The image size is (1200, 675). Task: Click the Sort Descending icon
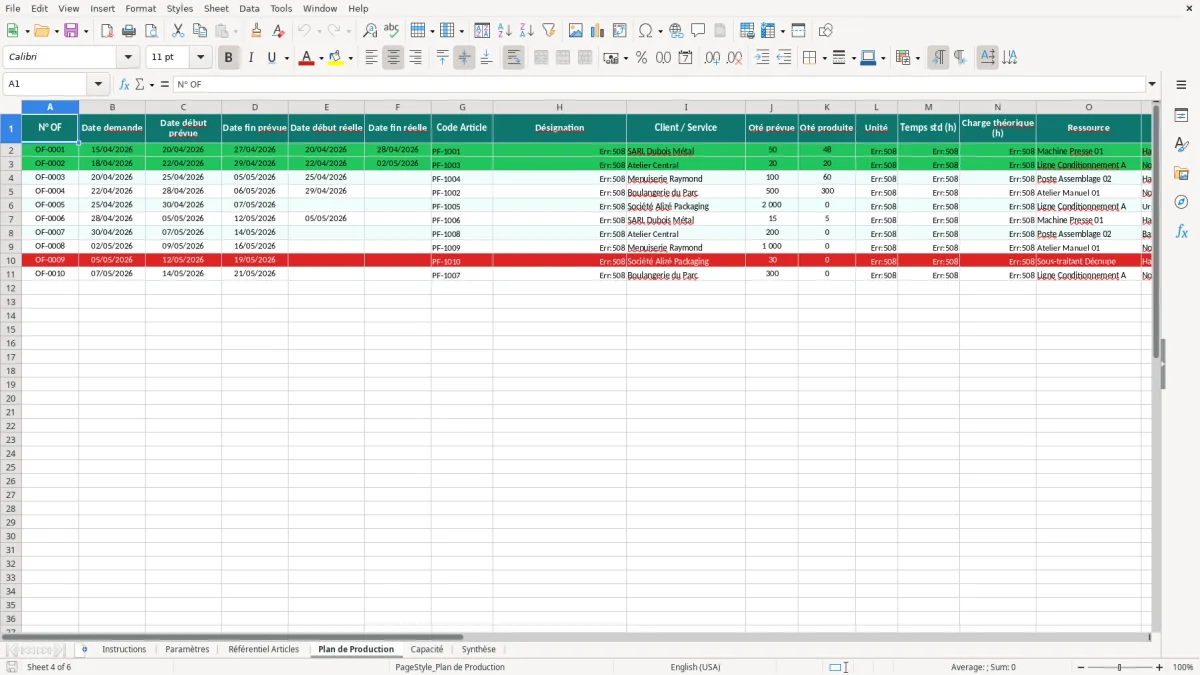(x=526, y=31)
